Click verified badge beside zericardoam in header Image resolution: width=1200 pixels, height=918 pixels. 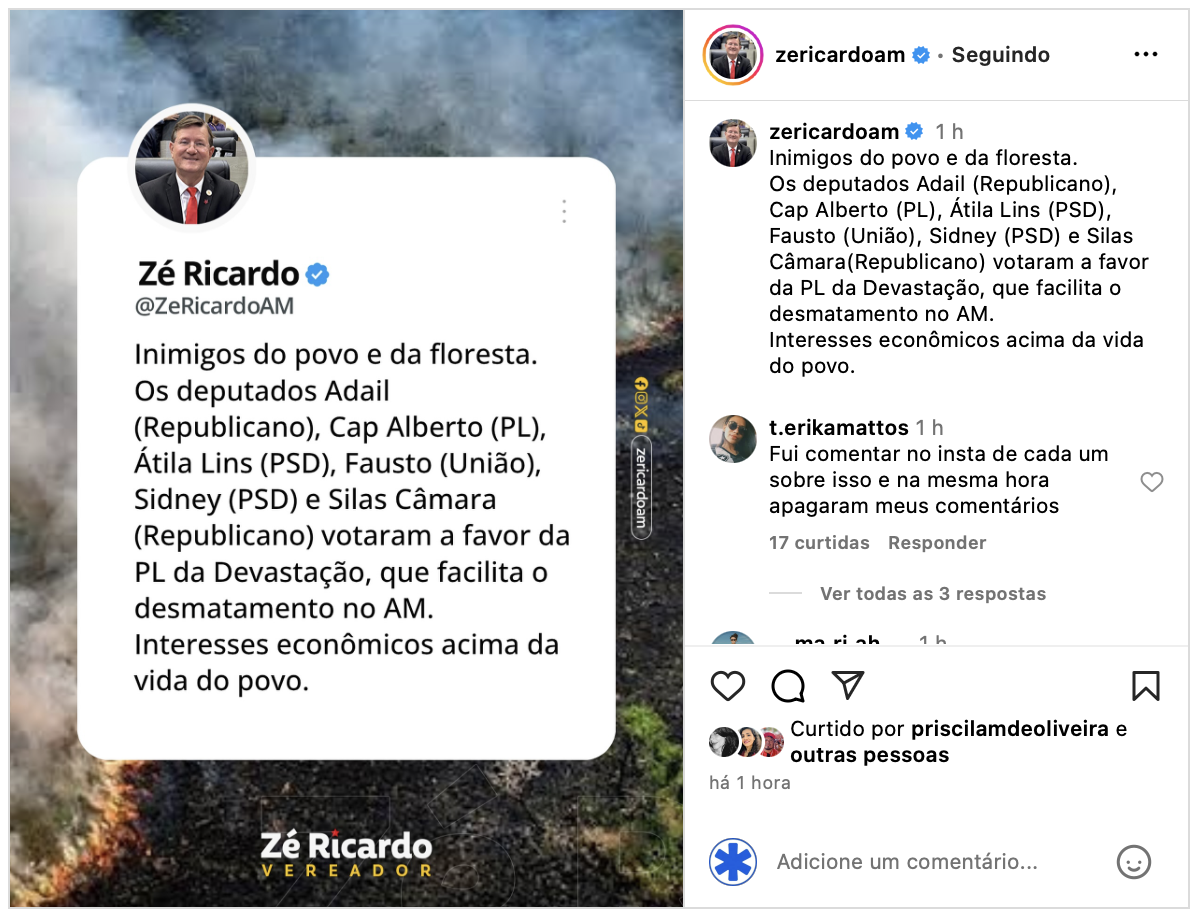pos(921,55)
